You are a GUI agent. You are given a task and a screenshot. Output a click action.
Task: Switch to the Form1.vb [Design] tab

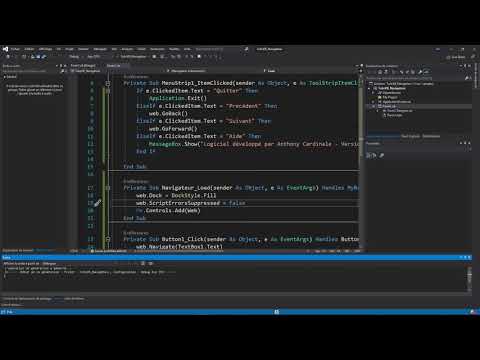coord(83,65)
